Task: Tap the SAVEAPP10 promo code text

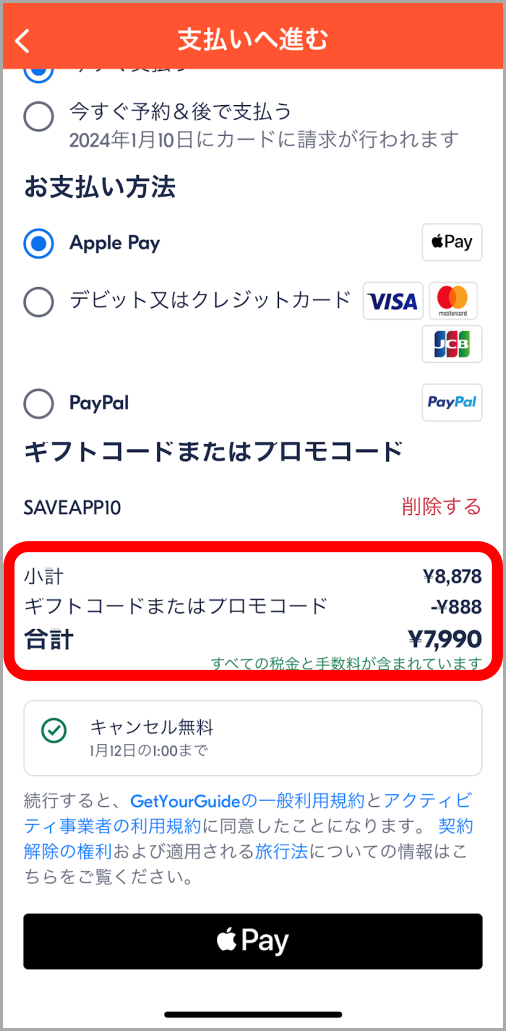Action: [x=72, y=508]
